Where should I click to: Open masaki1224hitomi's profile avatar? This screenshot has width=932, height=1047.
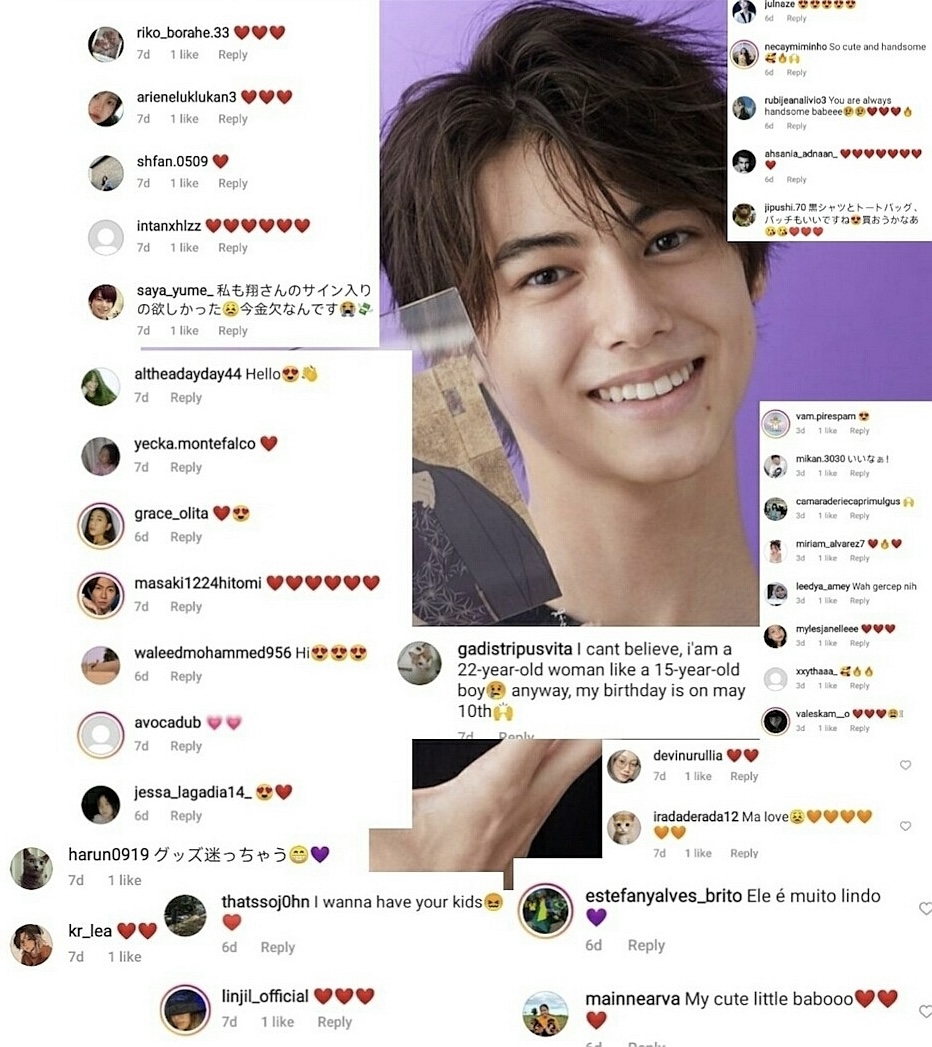click(101, 595)
